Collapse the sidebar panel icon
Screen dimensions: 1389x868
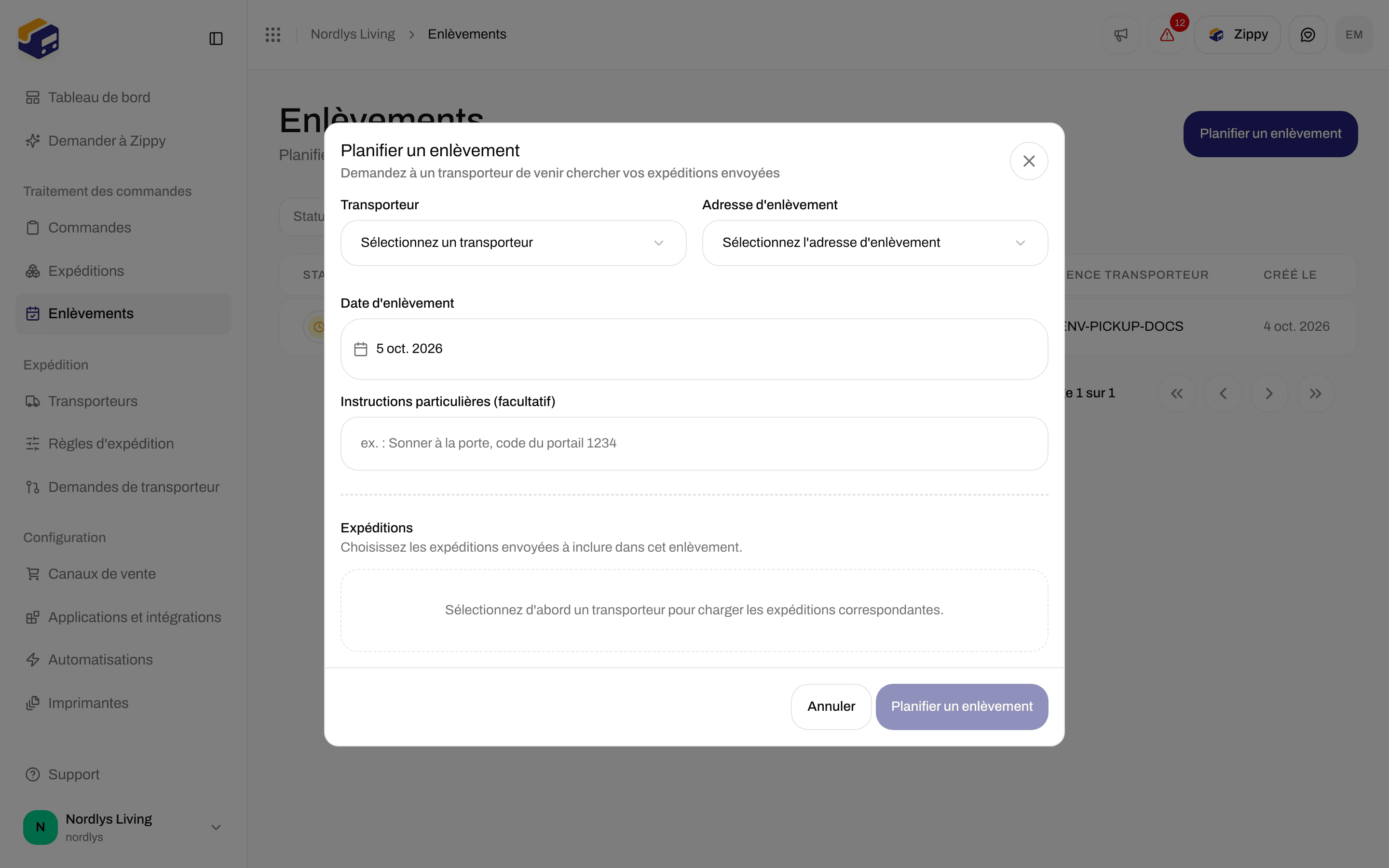[216, 39]
